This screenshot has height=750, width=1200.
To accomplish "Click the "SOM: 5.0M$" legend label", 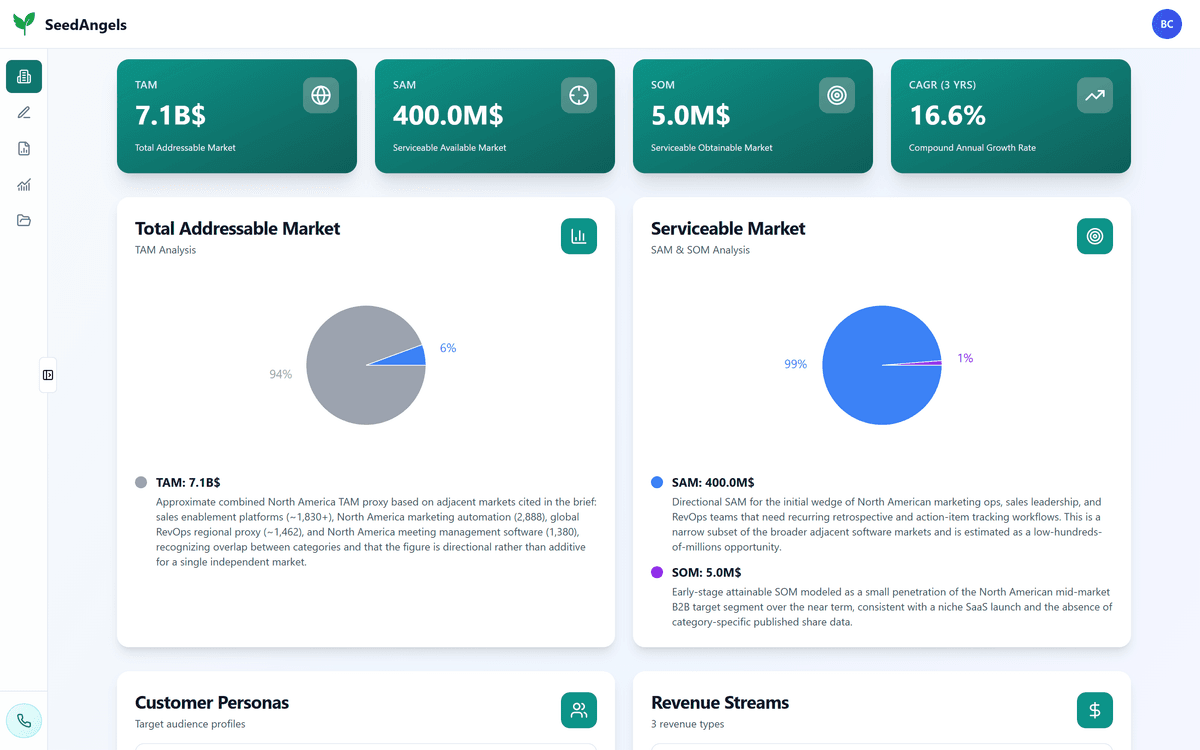I will pyautogui.click(x=707, y=572).
